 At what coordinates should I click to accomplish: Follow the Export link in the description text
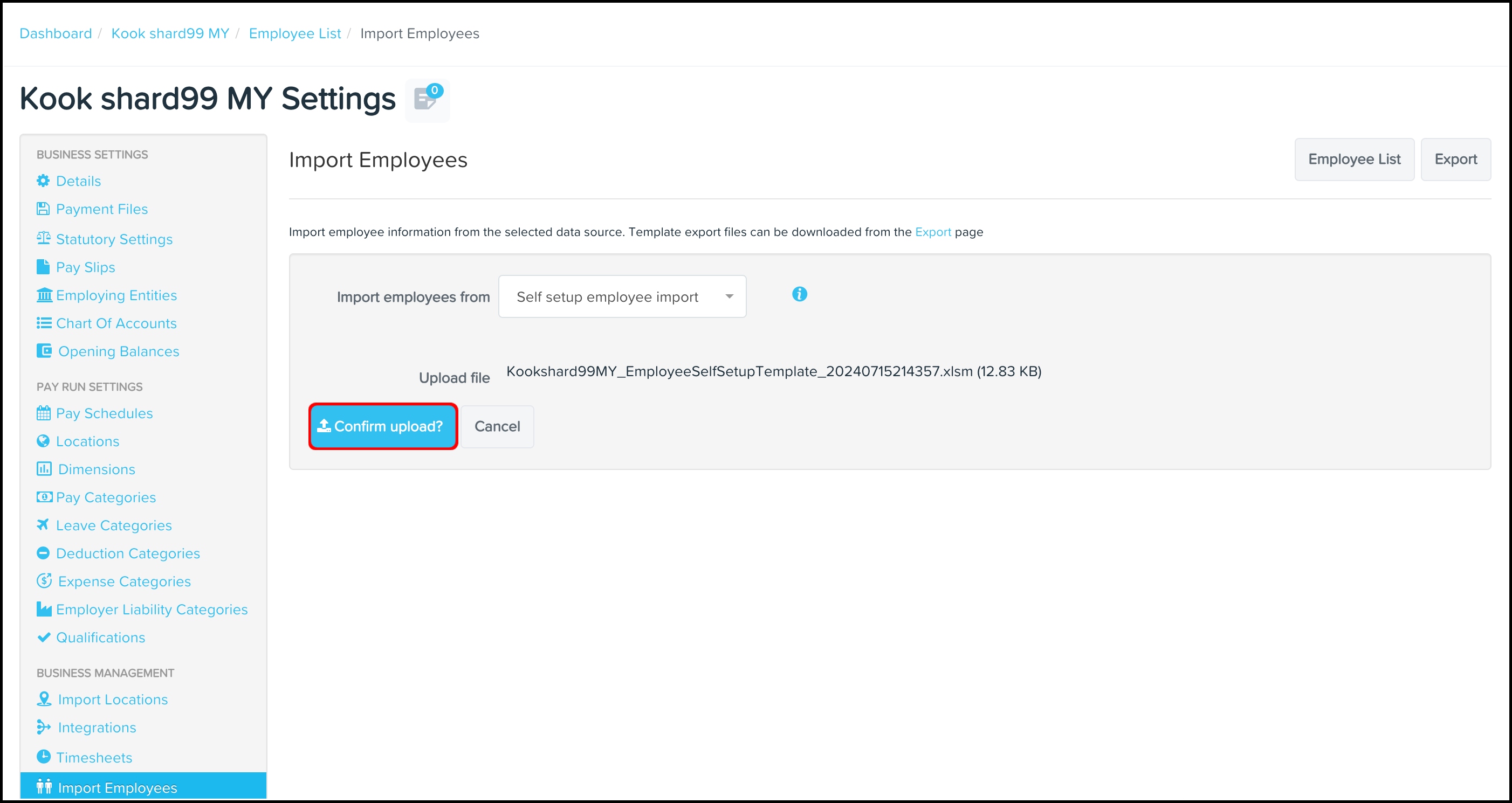coord(932,232)
